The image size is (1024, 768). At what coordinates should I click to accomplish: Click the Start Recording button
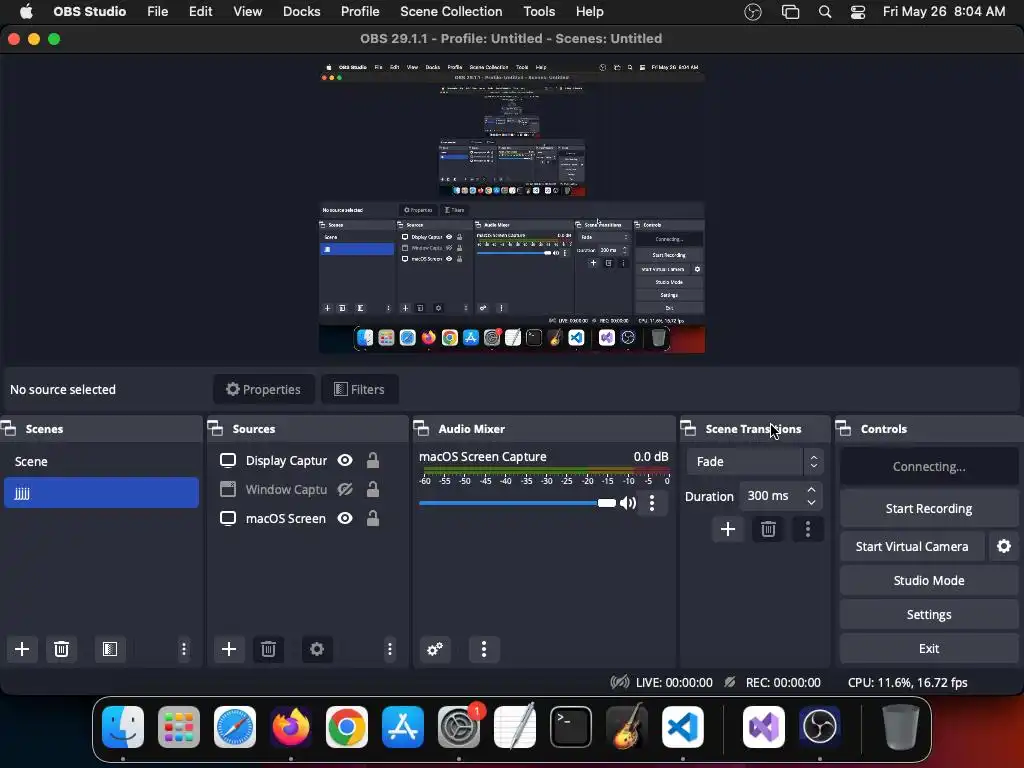929,509
